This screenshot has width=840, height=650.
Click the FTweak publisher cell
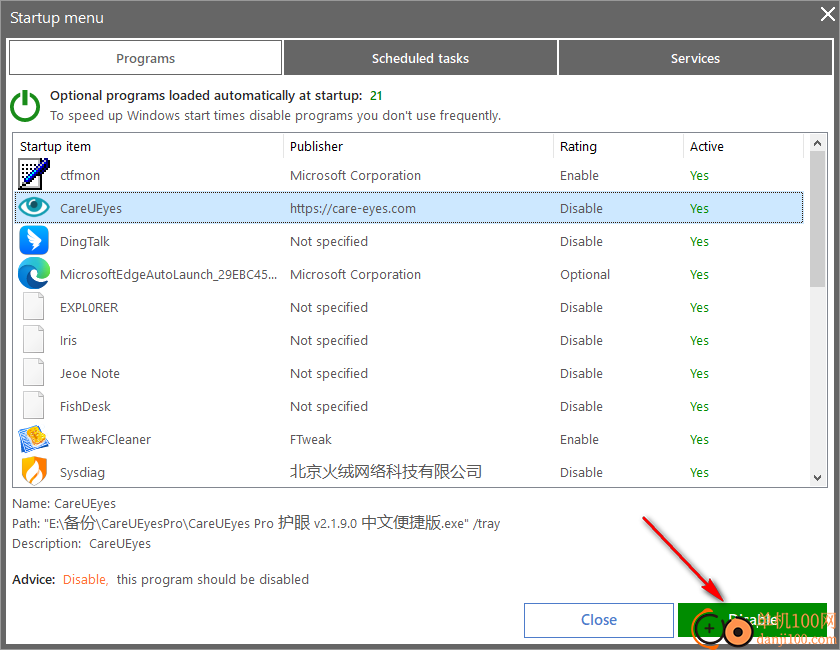click(311, 439)
